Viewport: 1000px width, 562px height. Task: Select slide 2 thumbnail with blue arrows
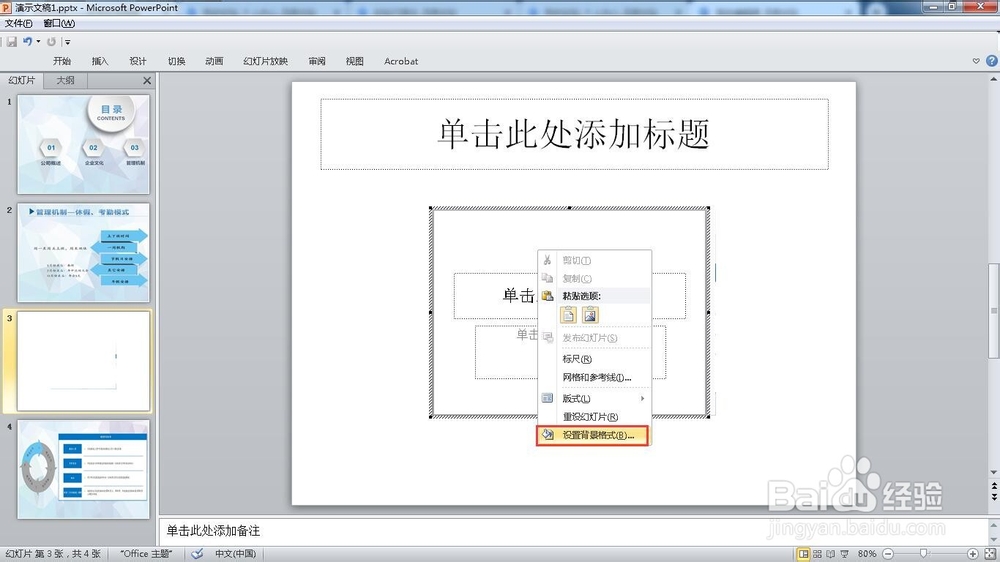[84, 253]
